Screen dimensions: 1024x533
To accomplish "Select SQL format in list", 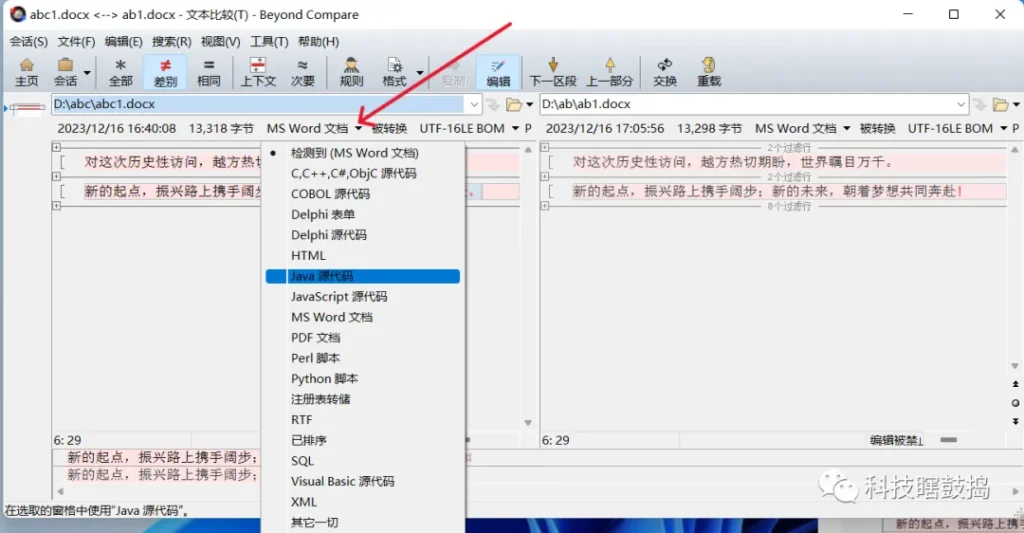I will click(x=363, y=460).
